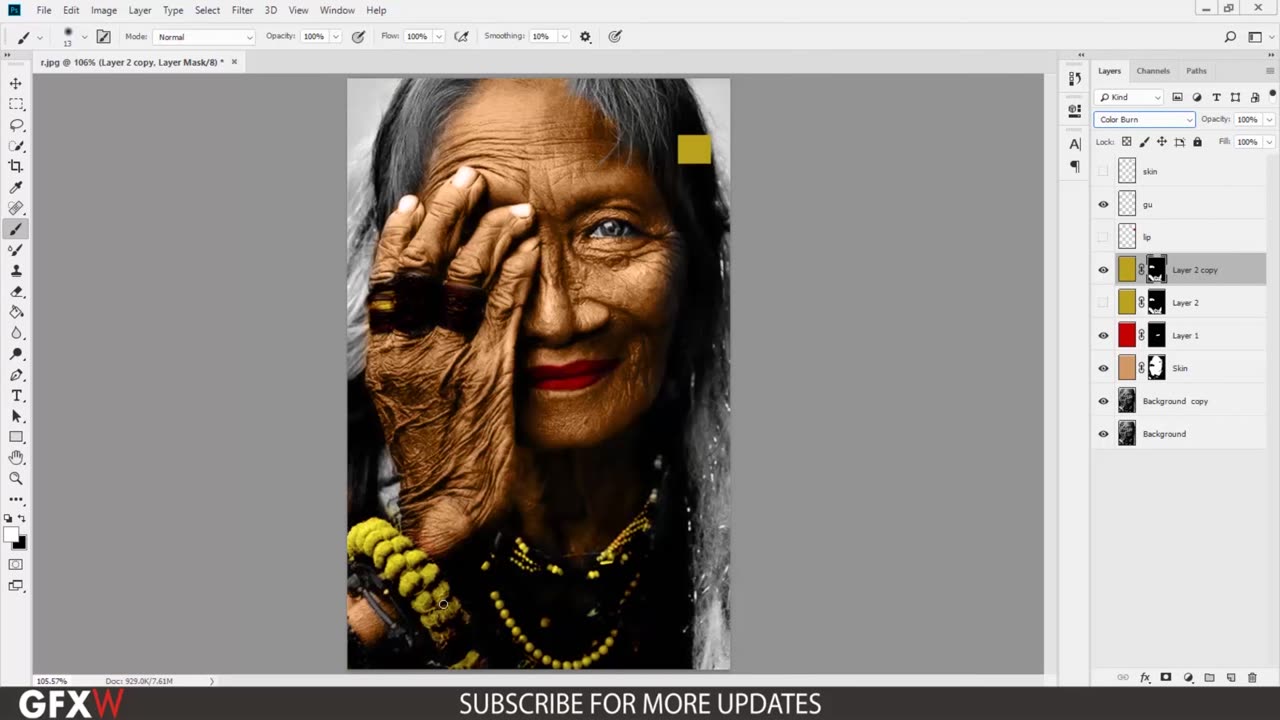Filter layers by adjustment layer icon
The height and width of the screenshot is (720, 1280).
(x=1197, y=97)
